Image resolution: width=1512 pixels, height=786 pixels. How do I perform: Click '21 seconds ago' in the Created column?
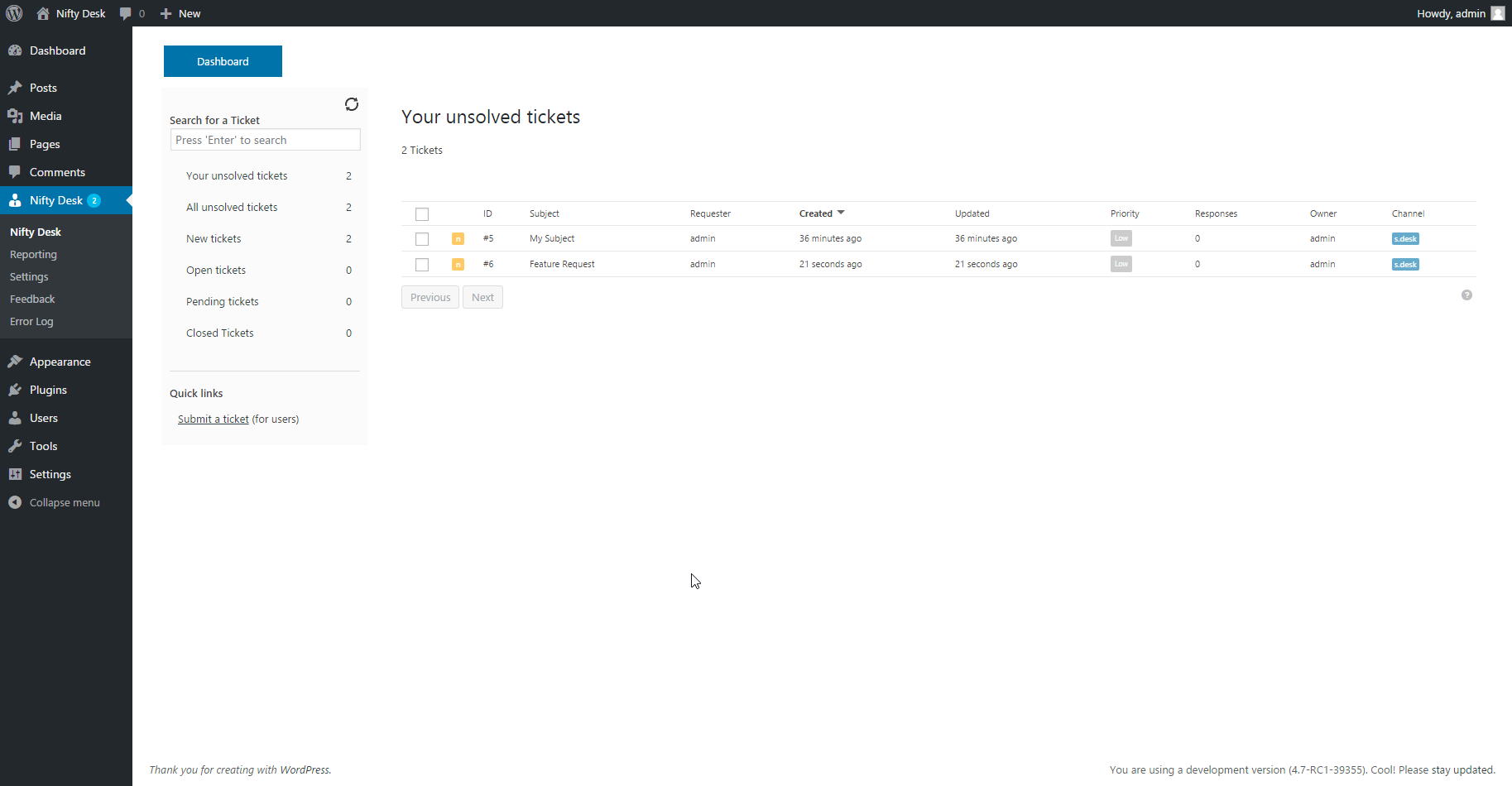(830, 264)
